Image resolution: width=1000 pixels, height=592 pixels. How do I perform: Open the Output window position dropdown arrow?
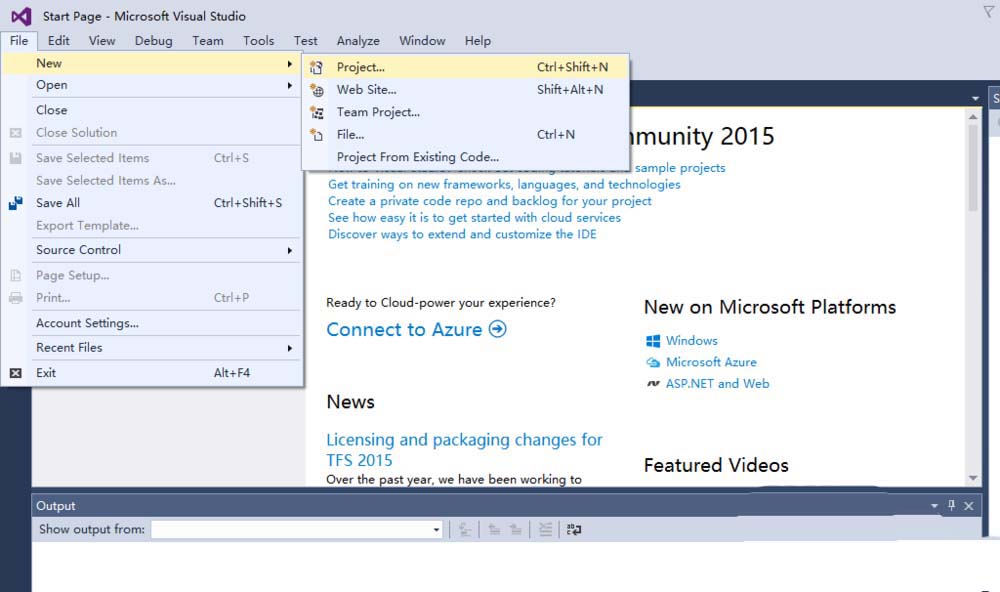[934, 507]
